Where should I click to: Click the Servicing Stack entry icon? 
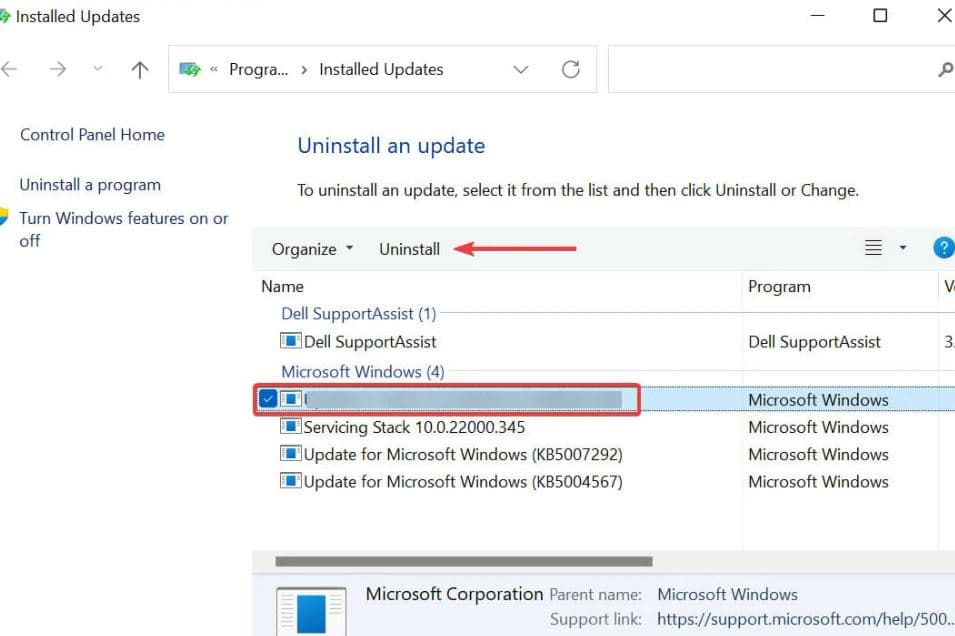291,426
